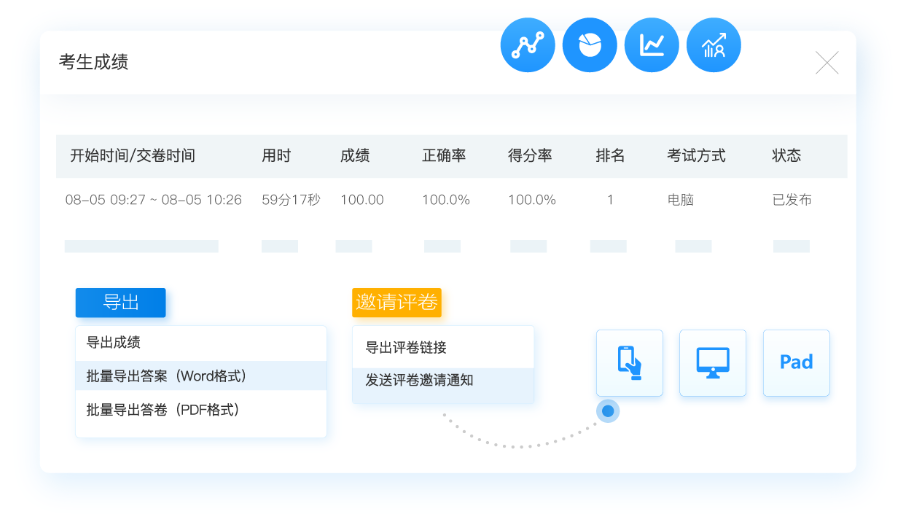Click the 排名 column header
903x517 pixels.
(610, 156)
